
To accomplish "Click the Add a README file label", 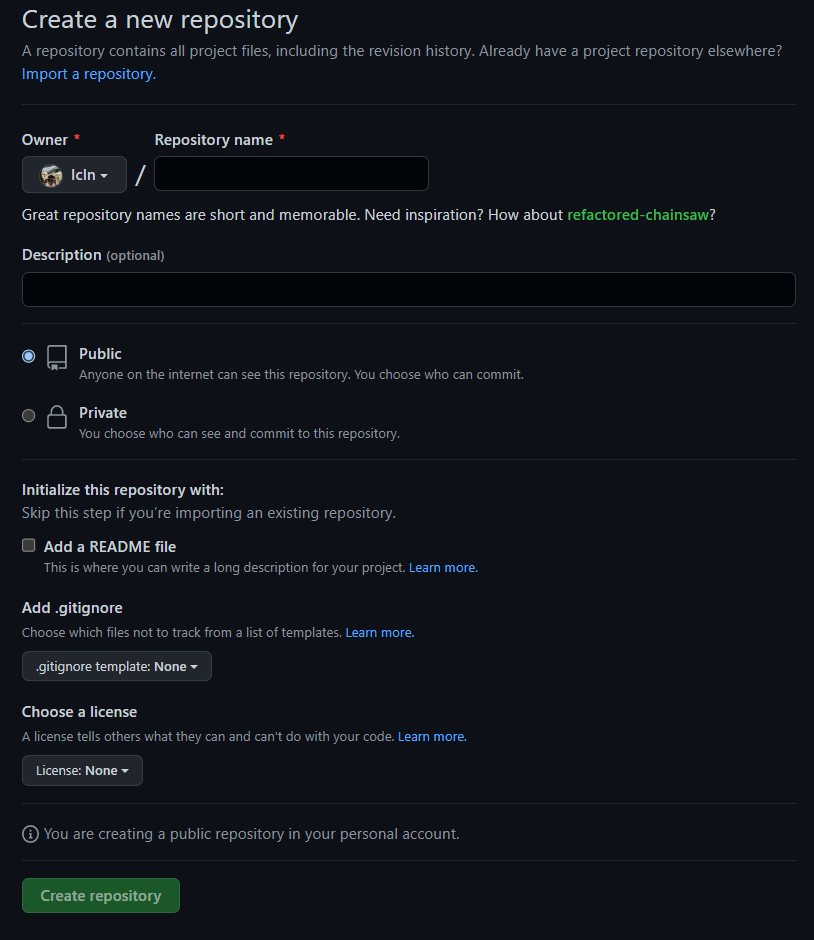I will 110,547.
